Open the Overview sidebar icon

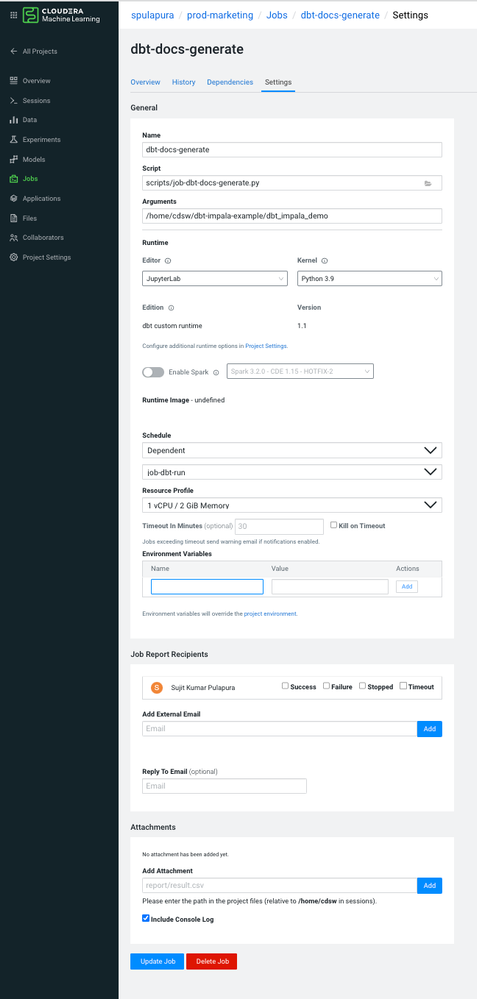[x=13, y=81]
